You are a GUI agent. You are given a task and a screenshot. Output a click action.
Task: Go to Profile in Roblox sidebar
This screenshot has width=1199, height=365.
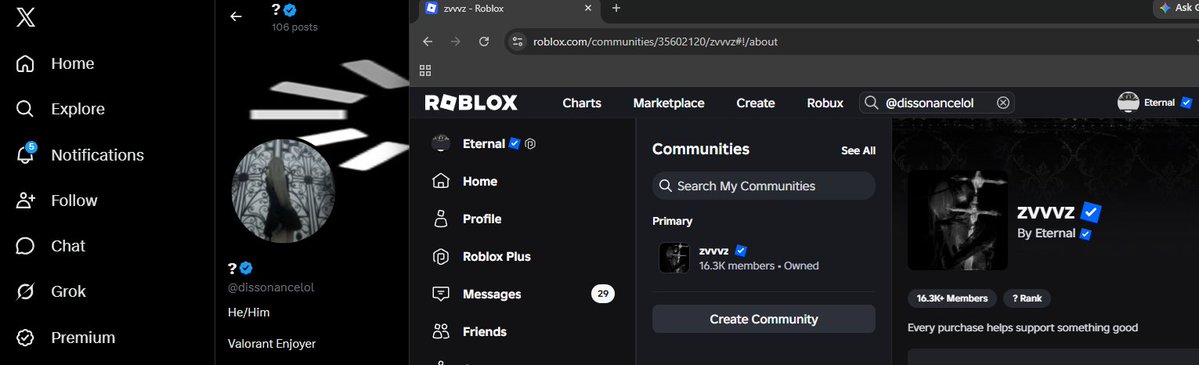[466, 219]
